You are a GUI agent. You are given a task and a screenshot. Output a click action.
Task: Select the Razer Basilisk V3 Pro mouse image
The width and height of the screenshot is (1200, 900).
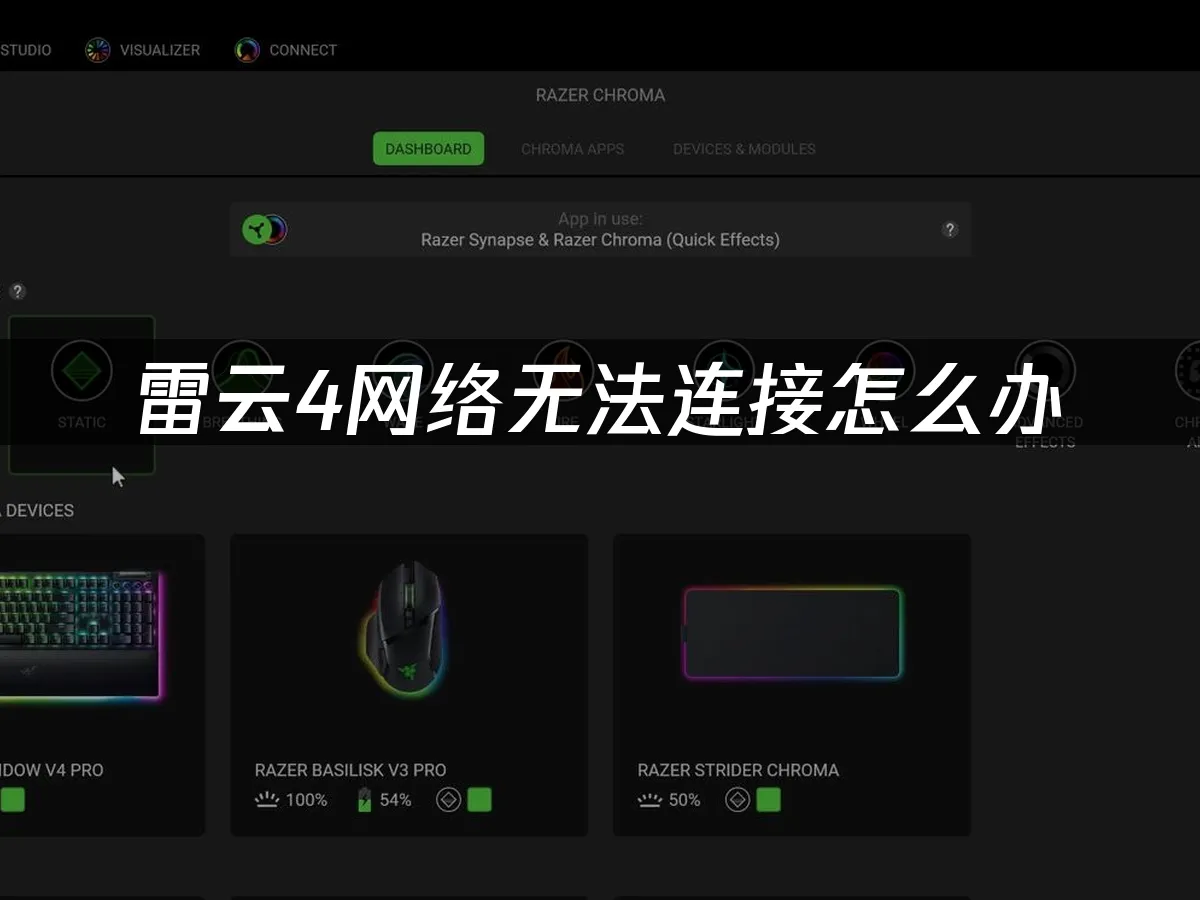coord(405,630)
